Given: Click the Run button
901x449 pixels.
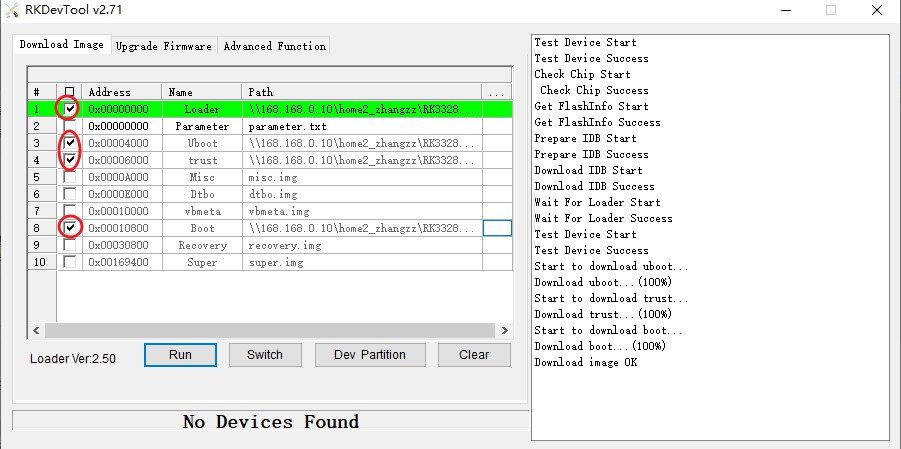Looking at the screenshot, I should point(180,355).
